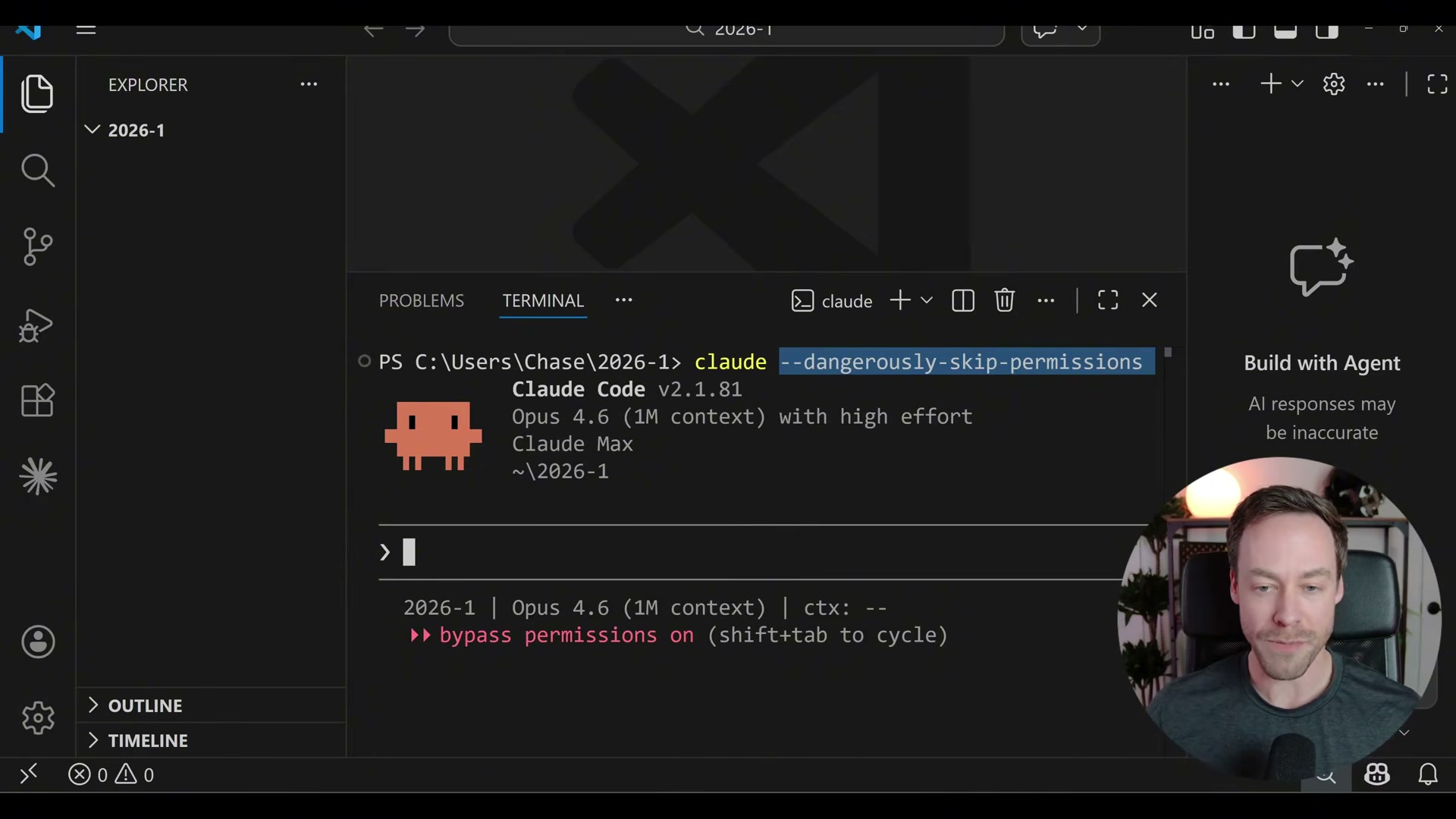Open chat settings gear

coord(1334,84)
